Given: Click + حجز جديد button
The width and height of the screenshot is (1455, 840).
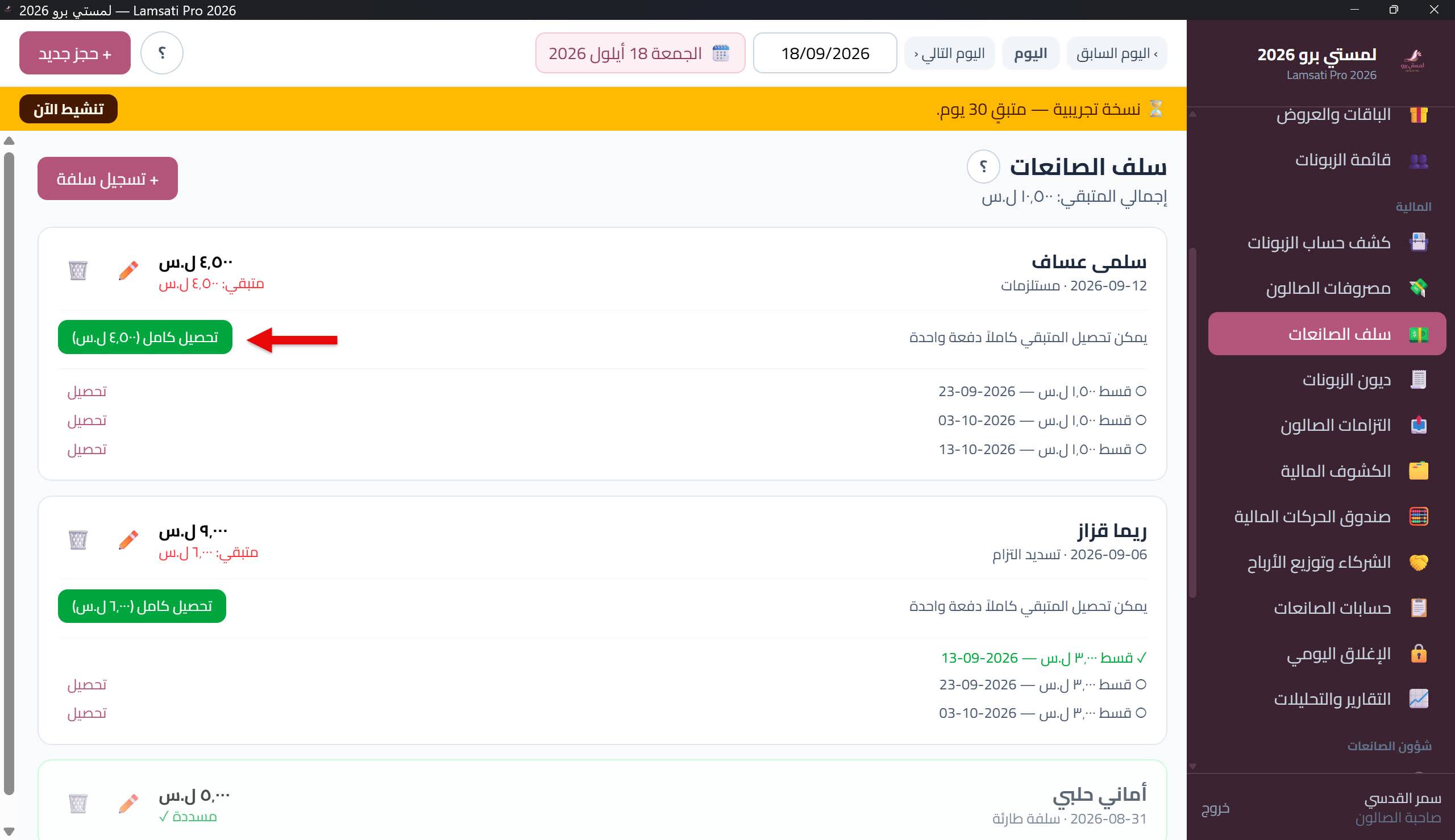Looking at the screenshot, I should coord(75,53).
